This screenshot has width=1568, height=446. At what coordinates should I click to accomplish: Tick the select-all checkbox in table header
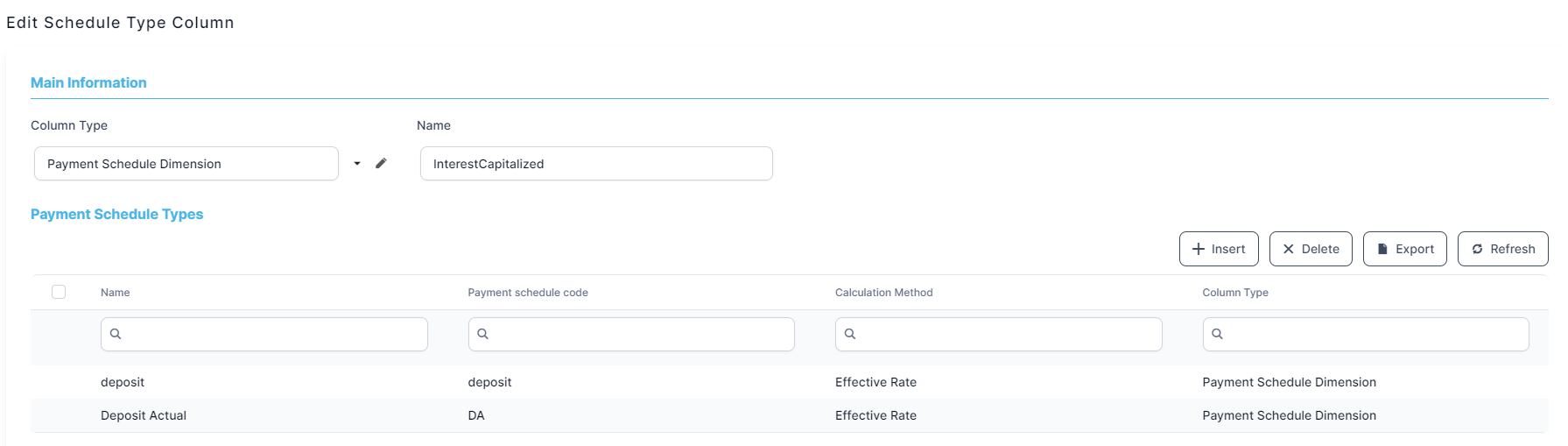[x=59, y=292]
